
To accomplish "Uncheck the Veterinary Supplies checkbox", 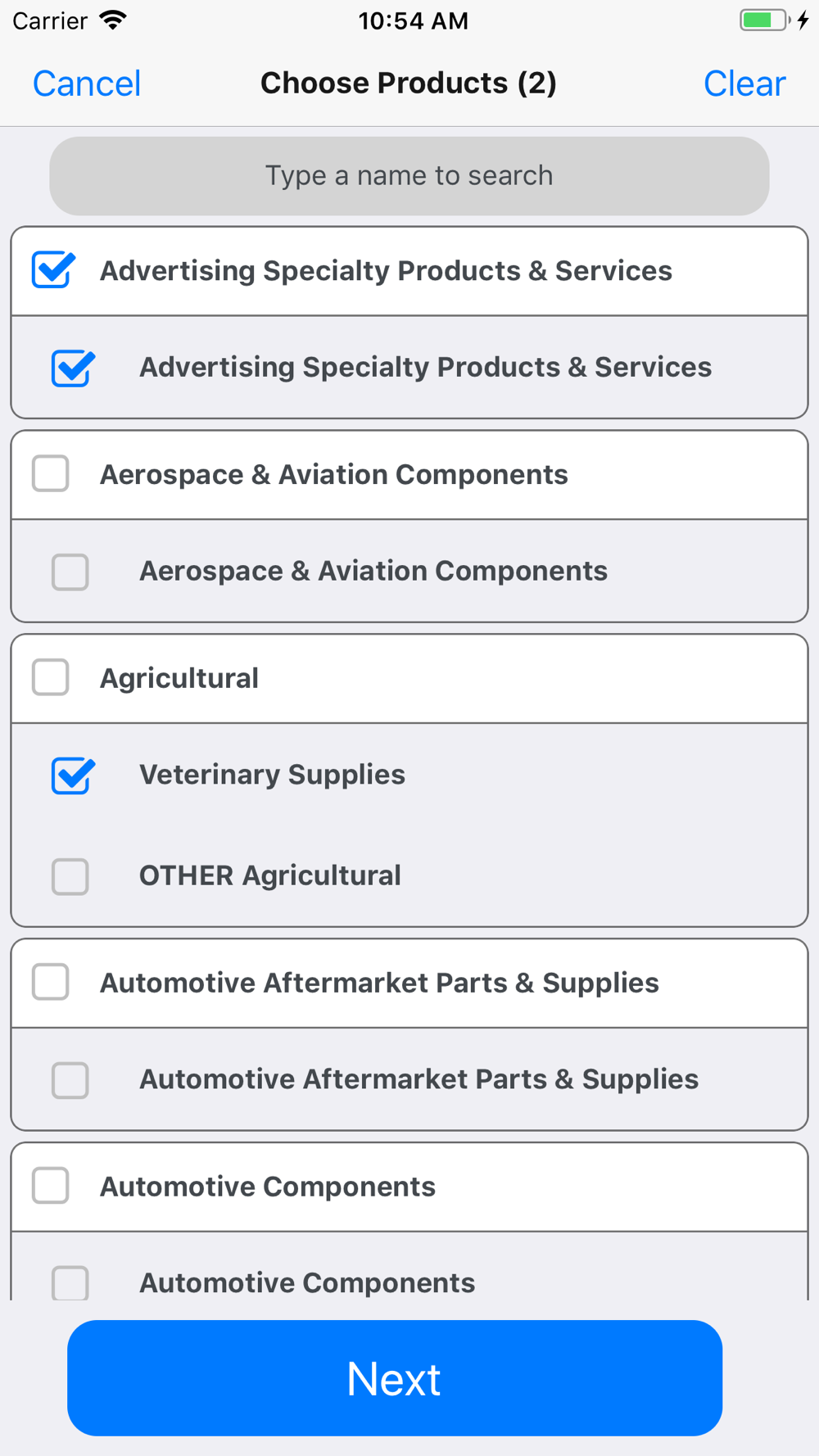I will tap(73, 775).
